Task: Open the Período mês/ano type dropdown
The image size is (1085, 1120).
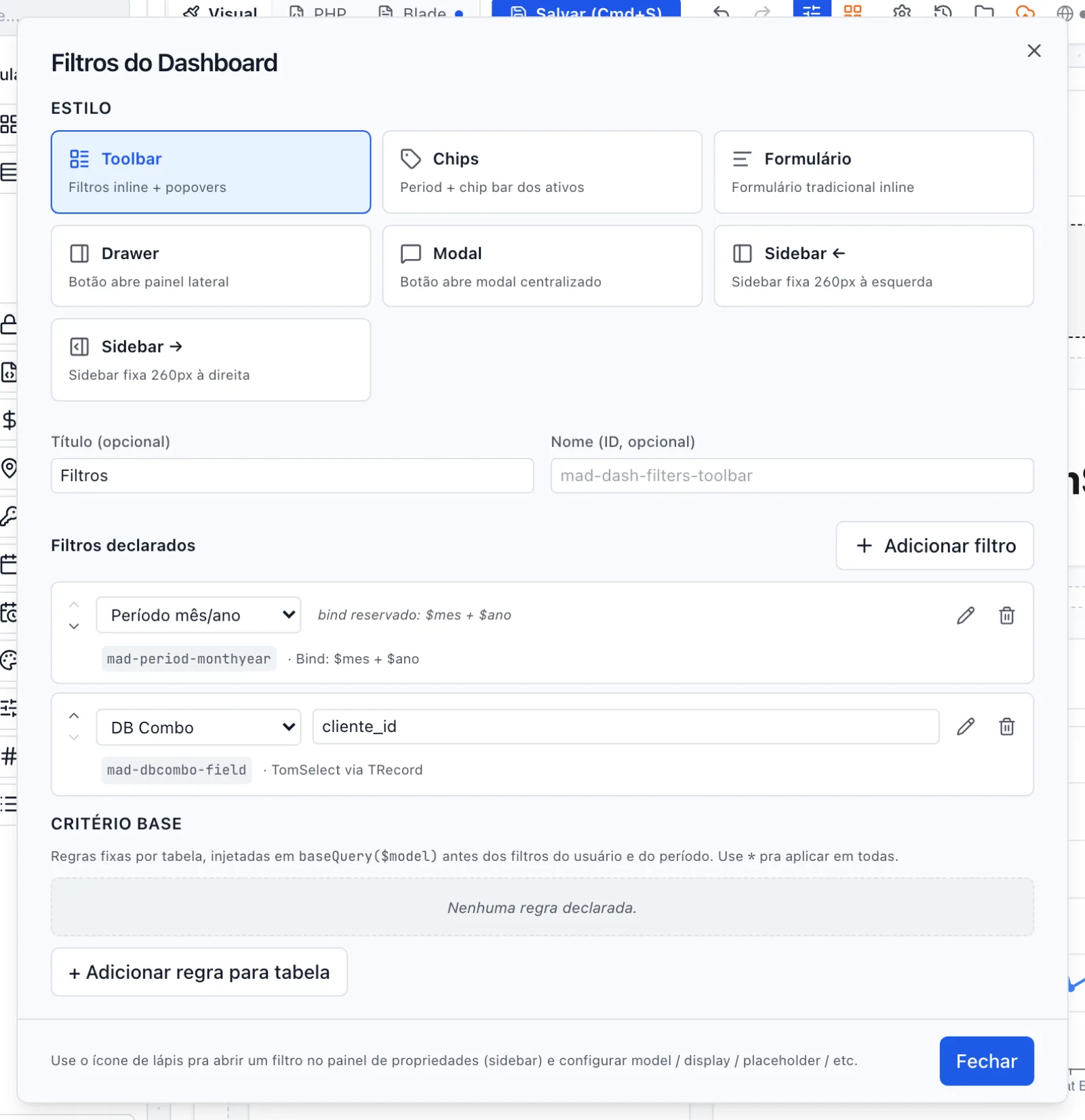Action: pyautogui.click(x=199, y=615)
